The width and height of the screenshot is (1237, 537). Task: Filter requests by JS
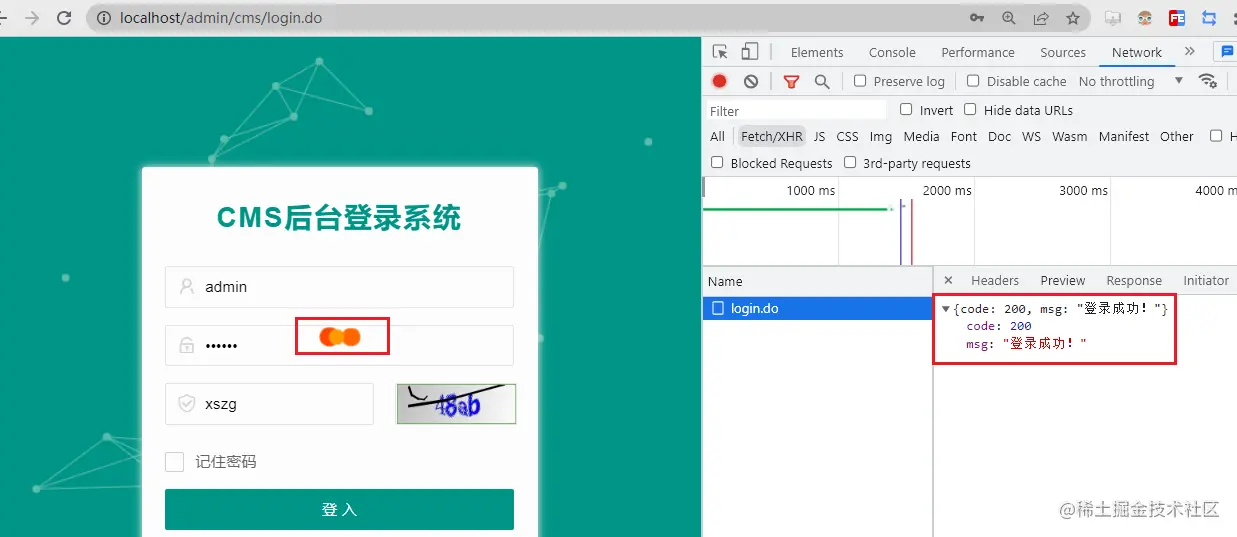point(819,136)
